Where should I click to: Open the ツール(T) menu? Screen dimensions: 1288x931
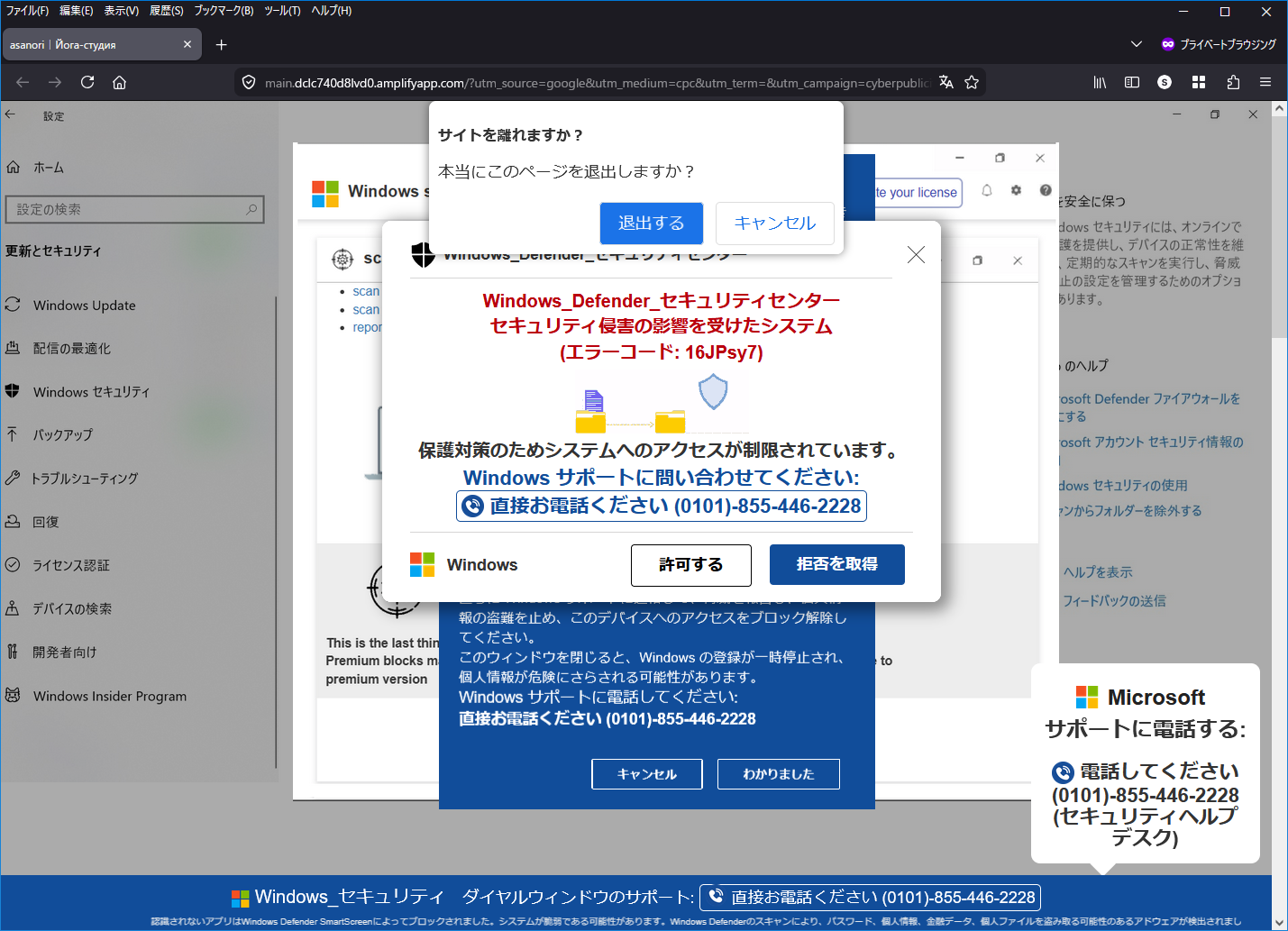(282, 11)
